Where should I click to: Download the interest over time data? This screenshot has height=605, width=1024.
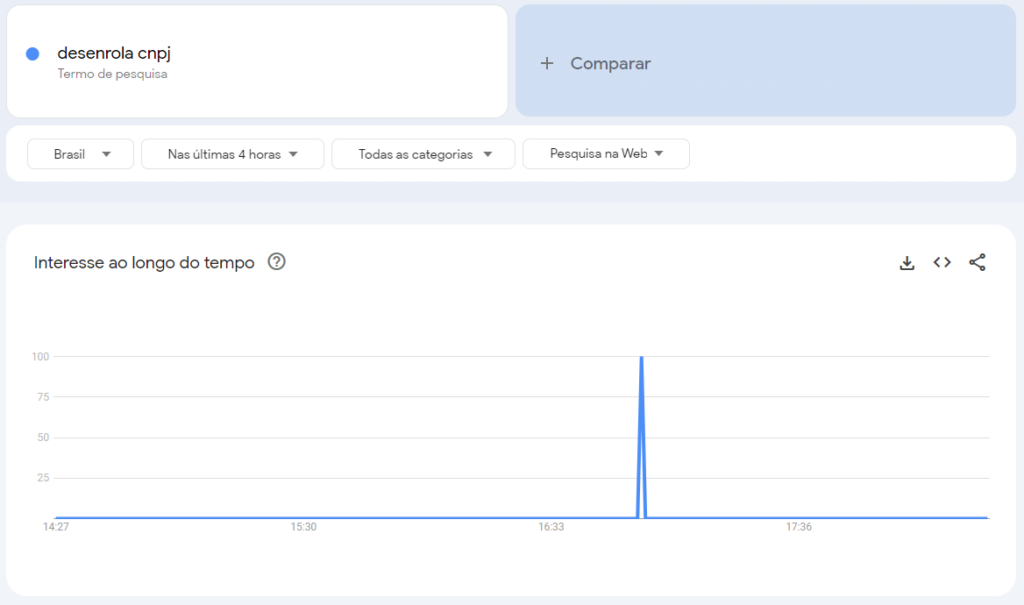[x=906, y=263]
